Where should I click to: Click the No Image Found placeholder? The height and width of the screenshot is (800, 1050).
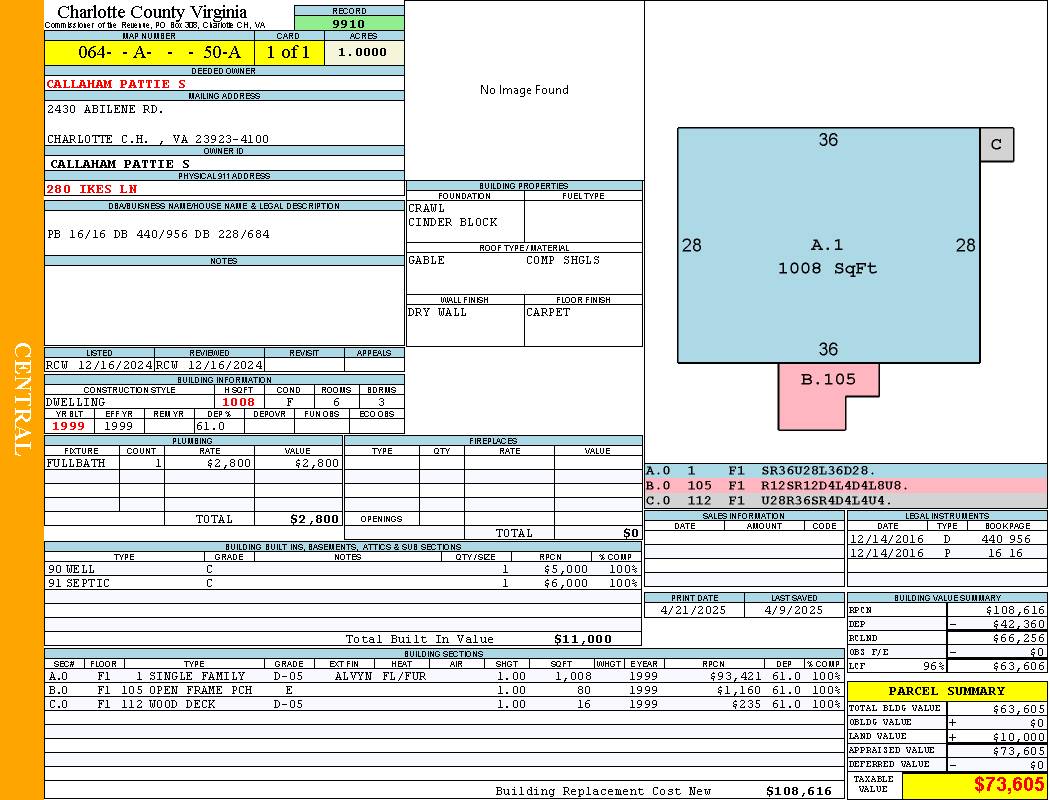coord(524,90)
